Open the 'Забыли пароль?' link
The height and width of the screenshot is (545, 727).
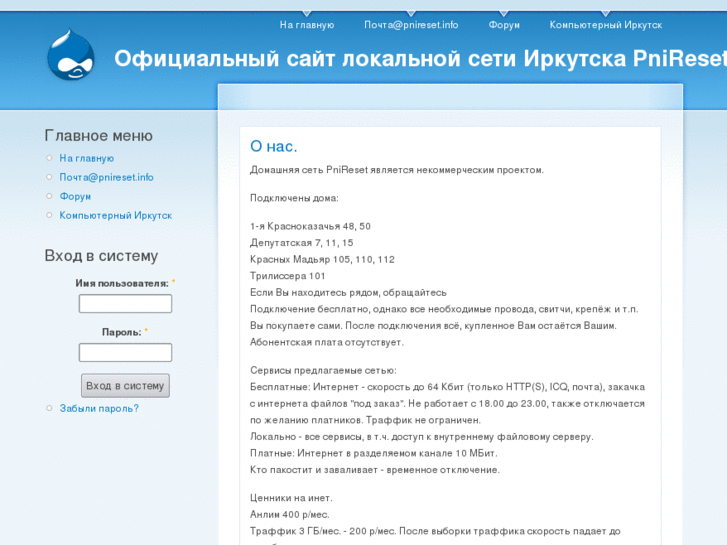[x=99, y=409]
